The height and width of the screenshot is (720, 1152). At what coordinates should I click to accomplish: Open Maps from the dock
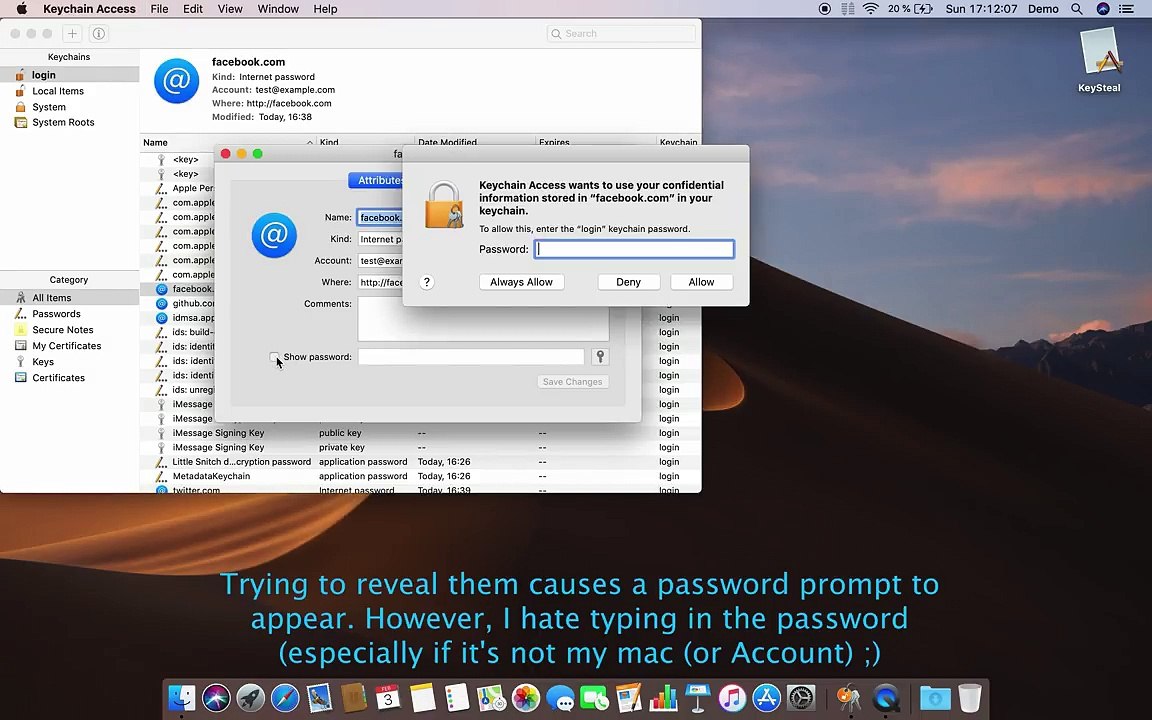click(492, 698)
